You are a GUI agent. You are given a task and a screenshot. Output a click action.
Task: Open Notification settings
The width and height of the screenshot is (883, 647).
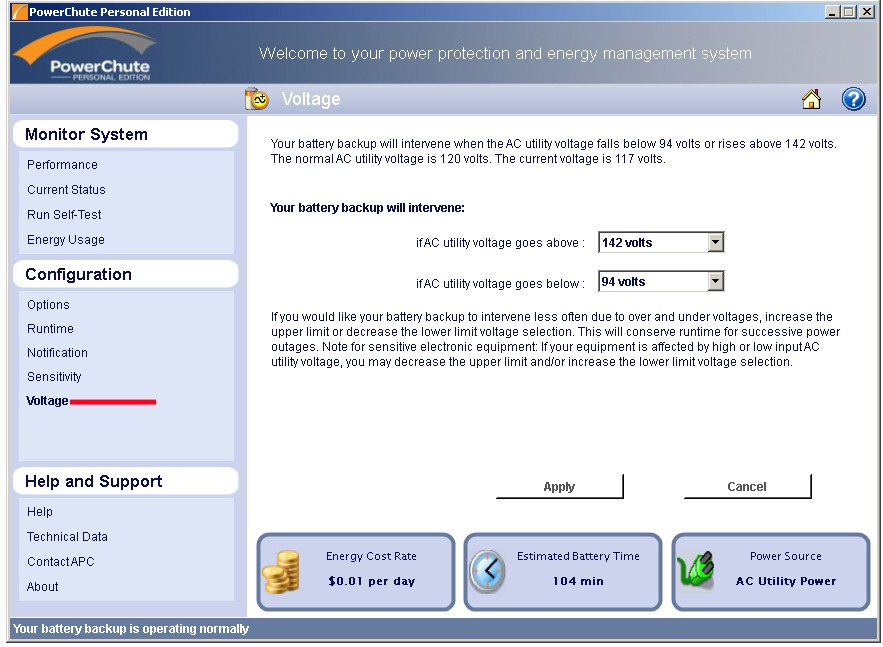pyautogui.click(x=57, y=353)
